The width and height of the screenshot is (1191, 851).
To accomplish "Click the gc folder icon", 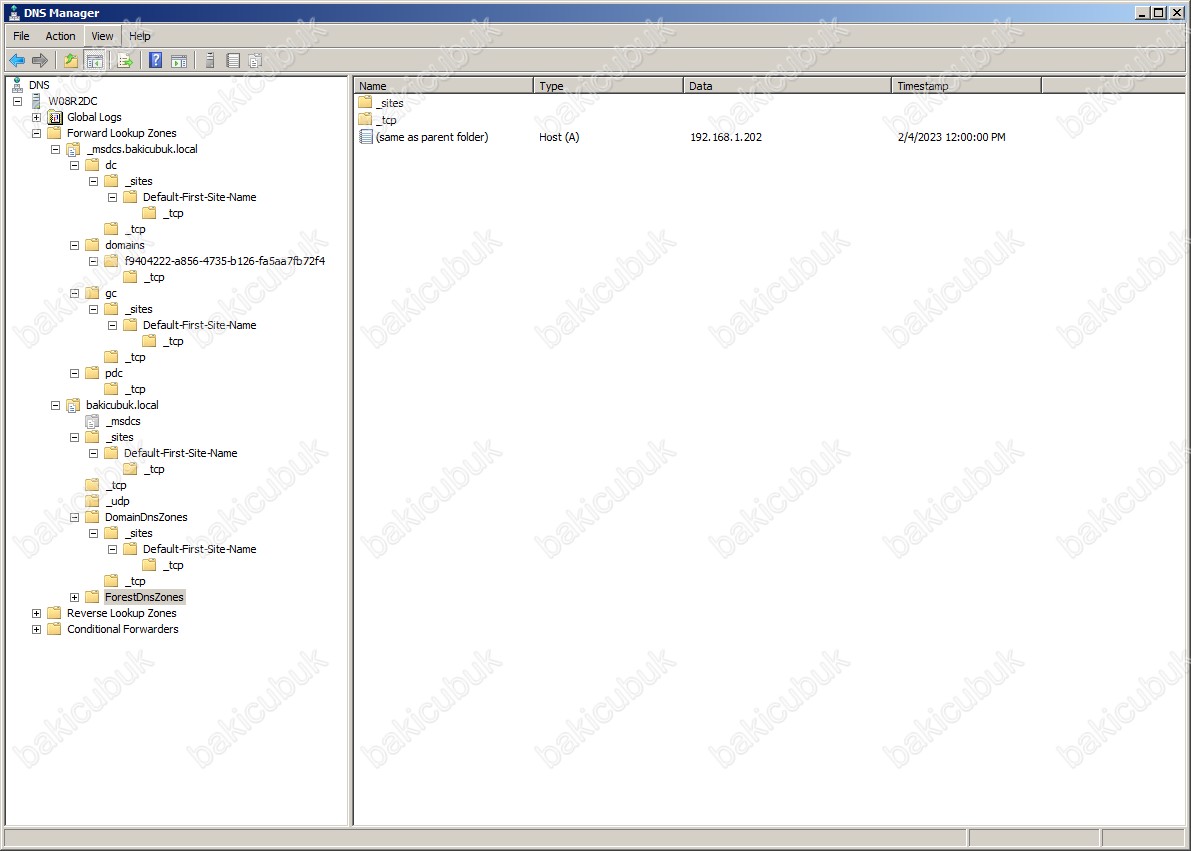I will tap(92, 293).
